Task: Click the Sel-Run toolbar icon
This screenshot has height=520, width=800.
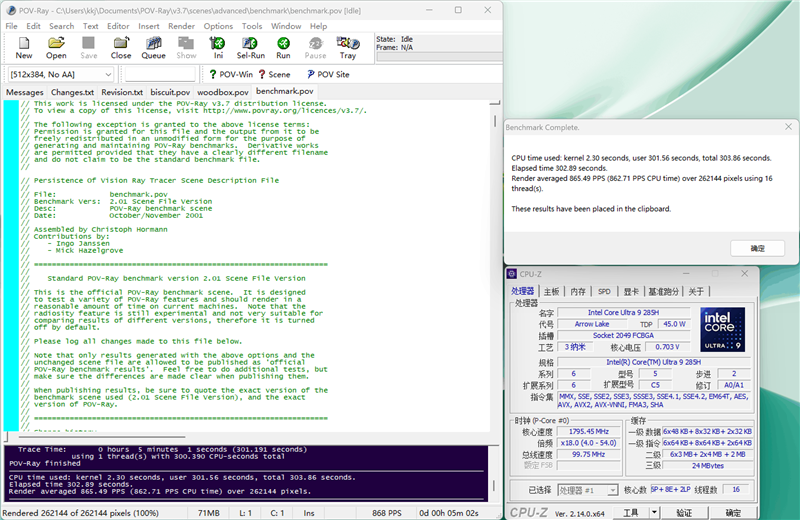Action: coord(251,48)
